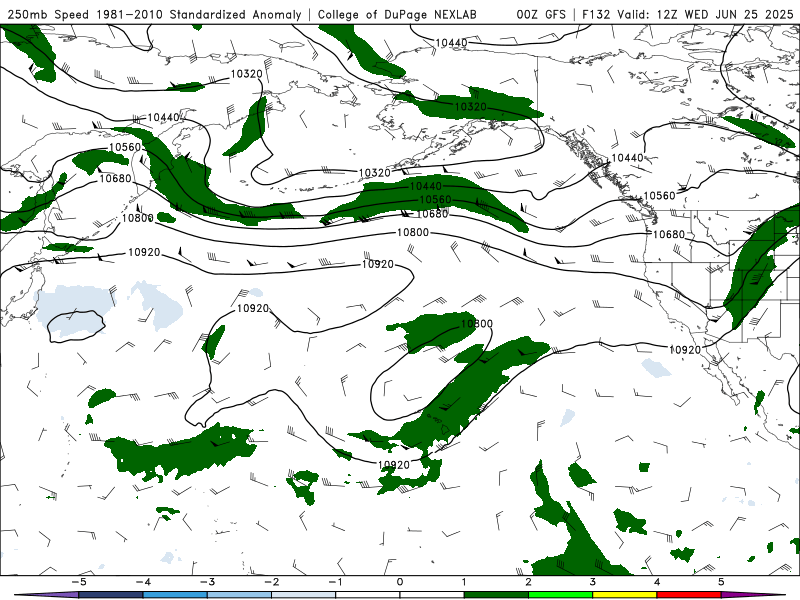Click the '00Z GFS' model run label
This screenshot has height=600, width=800.
click(x=541, y=14)
